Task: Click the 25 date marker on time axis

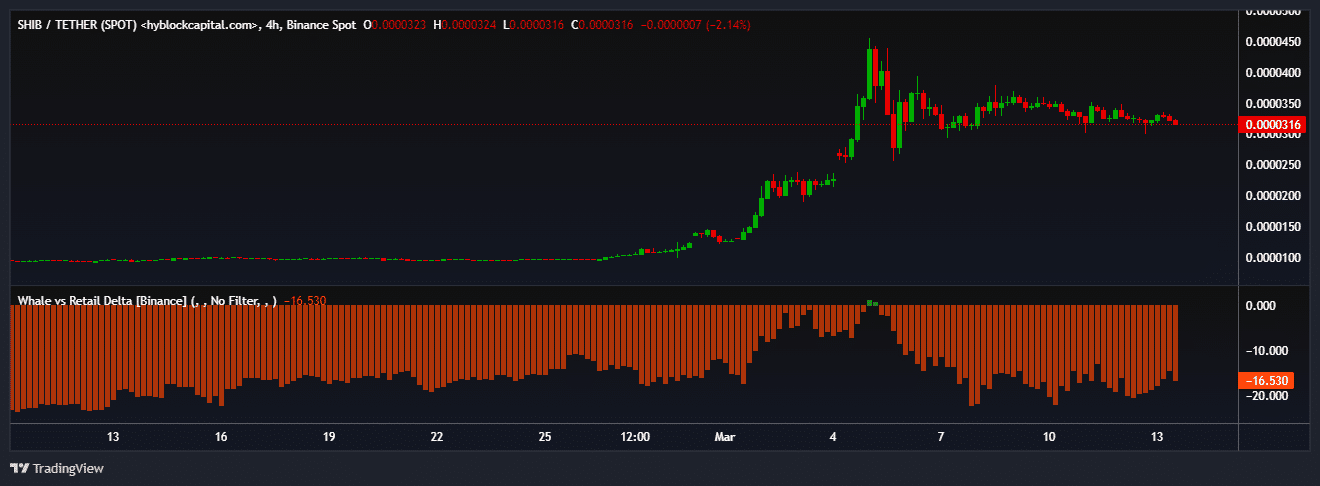Action: pos(545,437)
